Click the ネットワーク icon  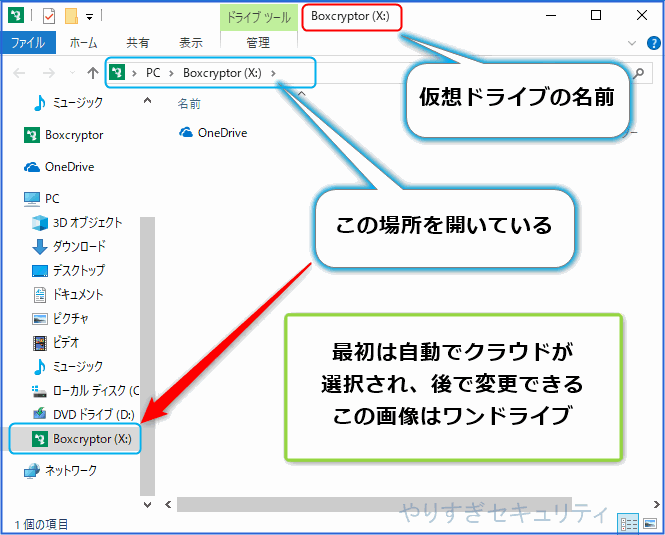click(x=32, y=471)
